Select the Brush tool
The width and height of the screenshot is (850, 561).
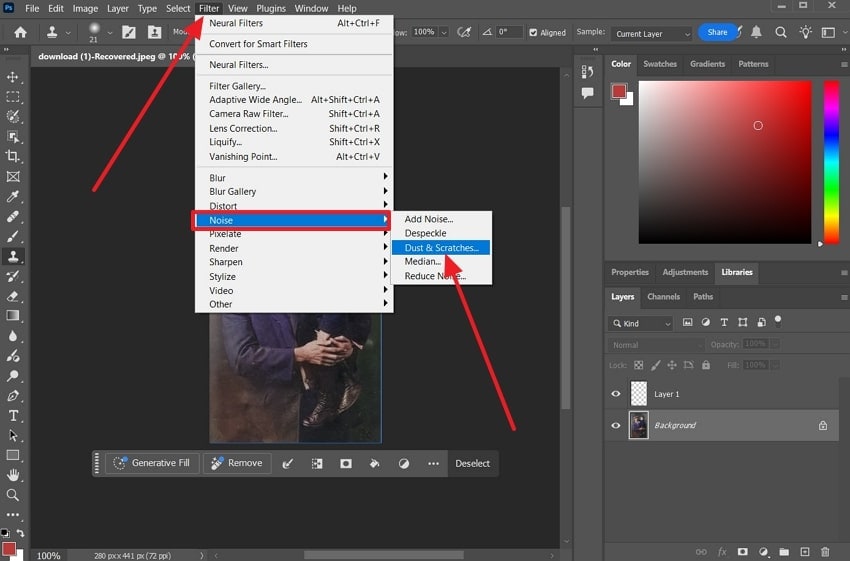[x=12, y=236]
